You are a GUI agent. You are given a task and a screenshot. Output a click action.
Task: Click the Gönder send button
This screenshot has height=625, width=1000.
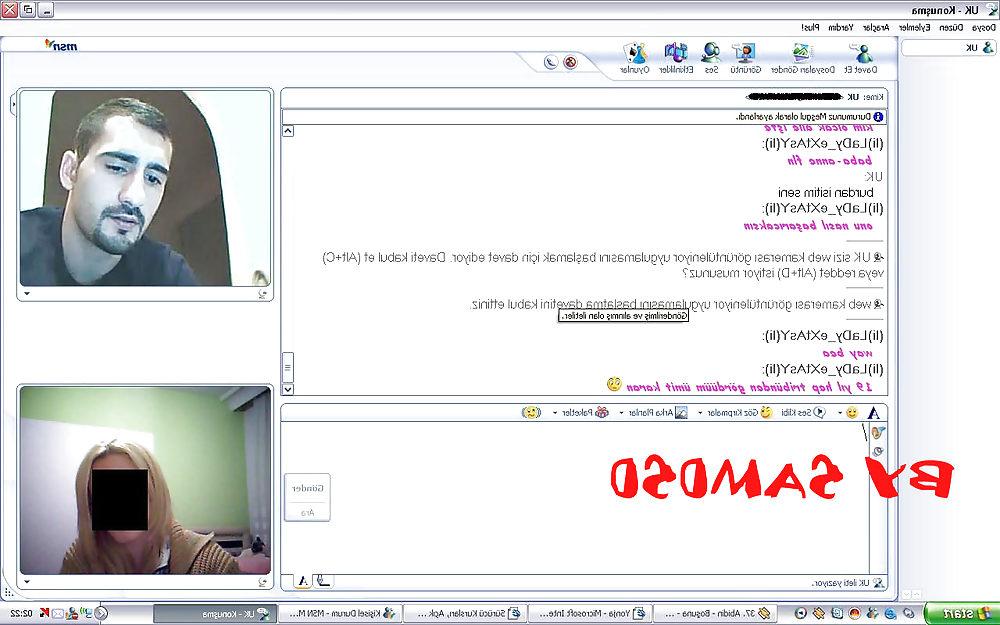click(x=307, y=488)
